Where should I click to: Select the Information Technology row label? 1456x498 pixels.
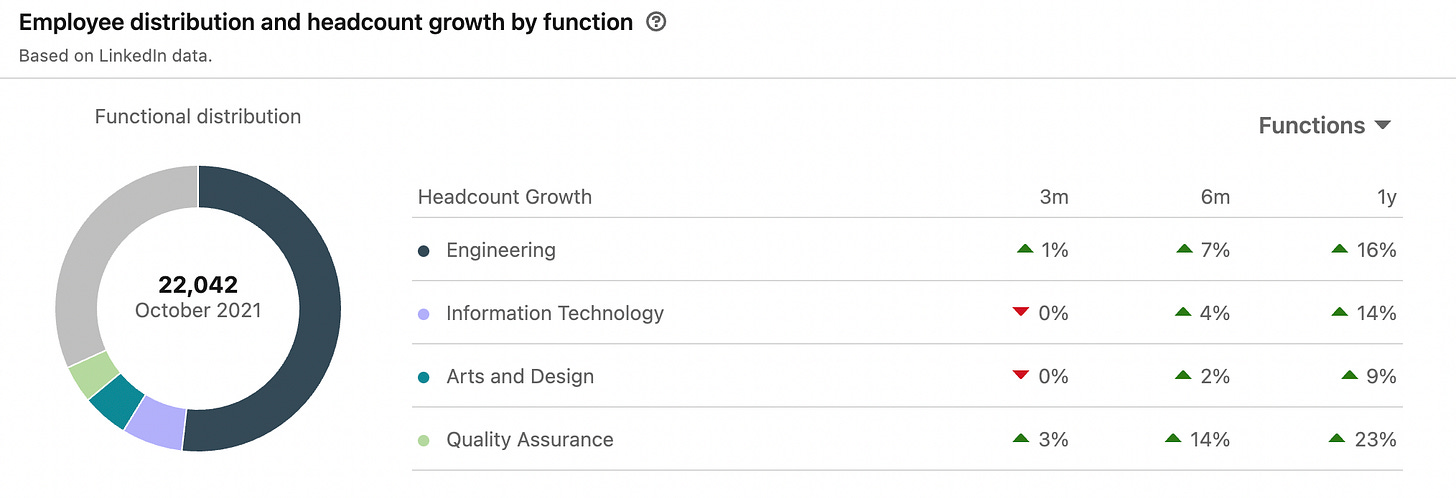pyautogui.click(x=555, y=314)
